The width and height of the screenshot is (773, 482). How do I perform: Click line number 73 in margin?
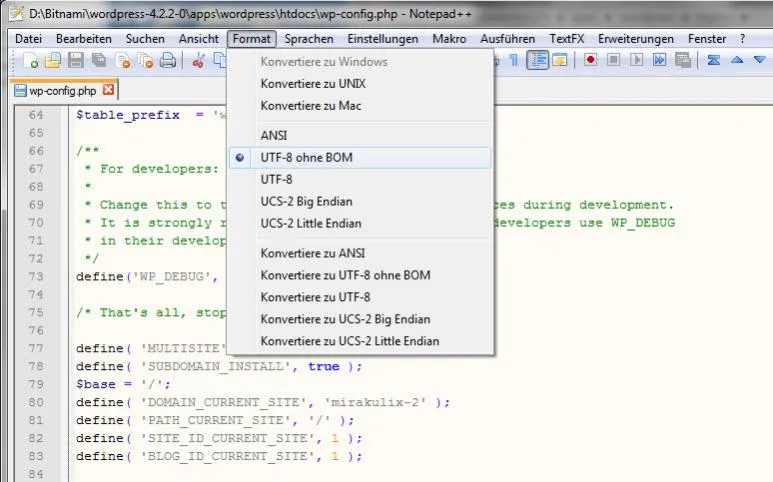pos(36,276)
